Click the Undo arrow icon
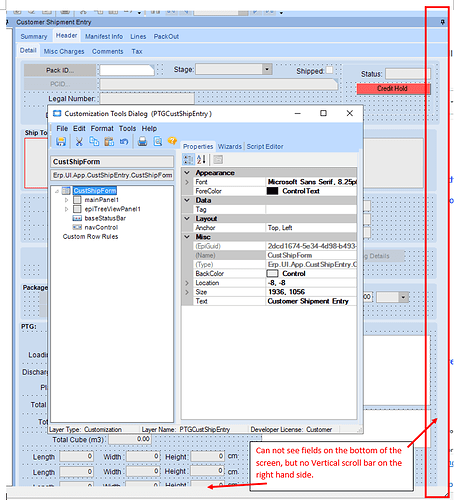This screenshot has height=500, width=454. click(124, 142)
